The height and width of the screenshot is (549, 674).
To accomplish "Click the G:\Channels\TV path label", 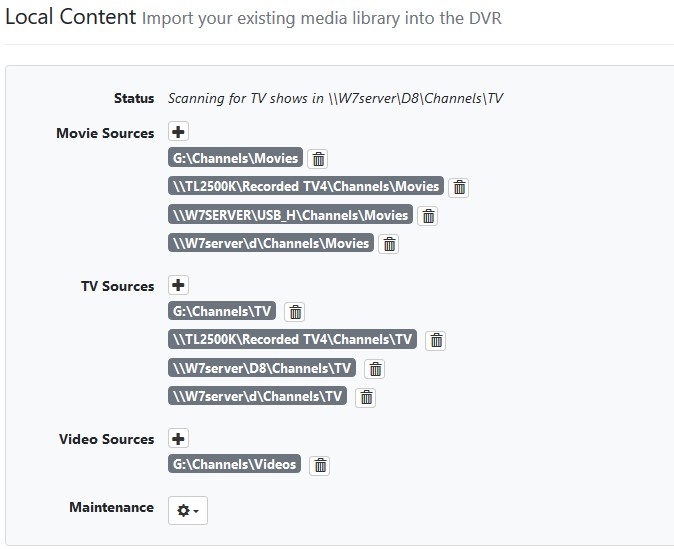I will point(223,311).
